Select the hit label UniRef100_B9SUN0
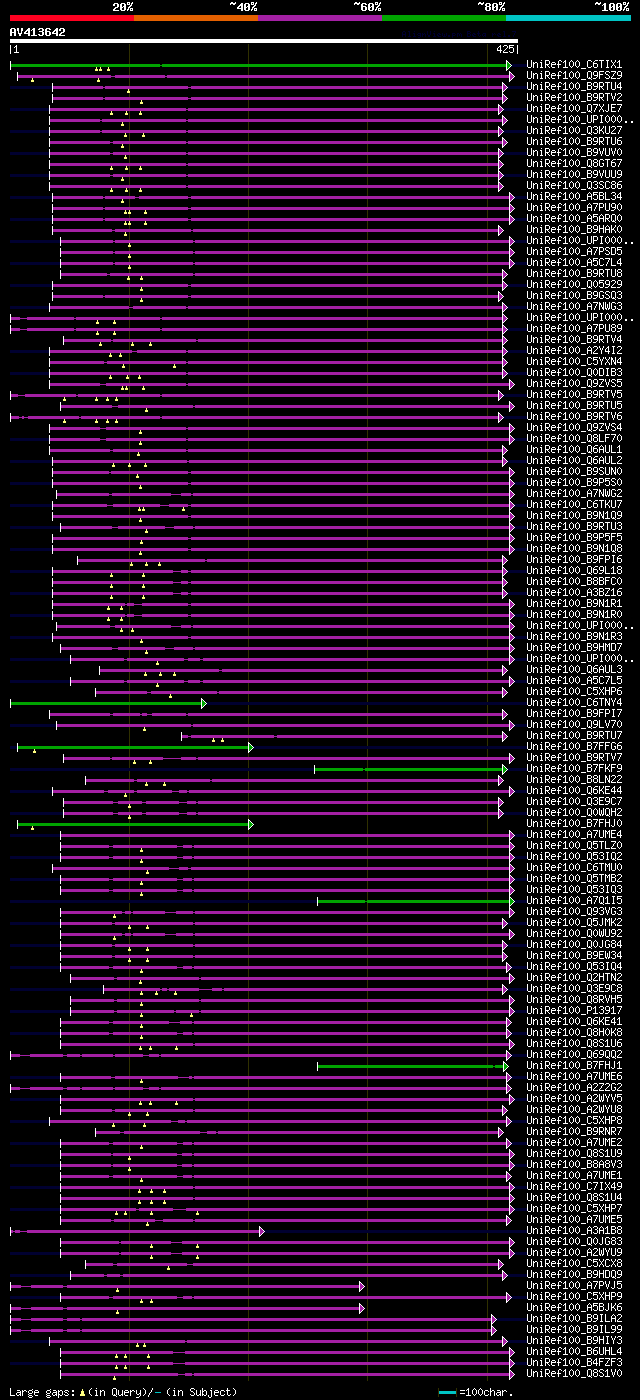 [x=573, y=471]
